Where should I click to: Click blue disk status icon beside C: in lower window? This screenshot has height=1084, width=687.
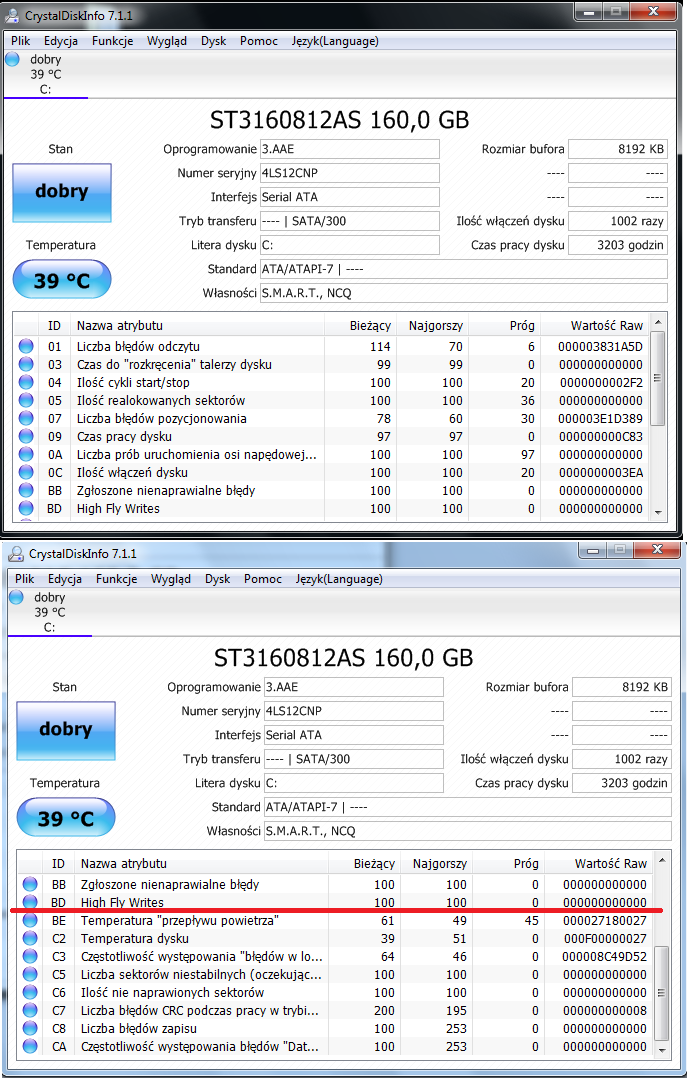coord(17,597)
